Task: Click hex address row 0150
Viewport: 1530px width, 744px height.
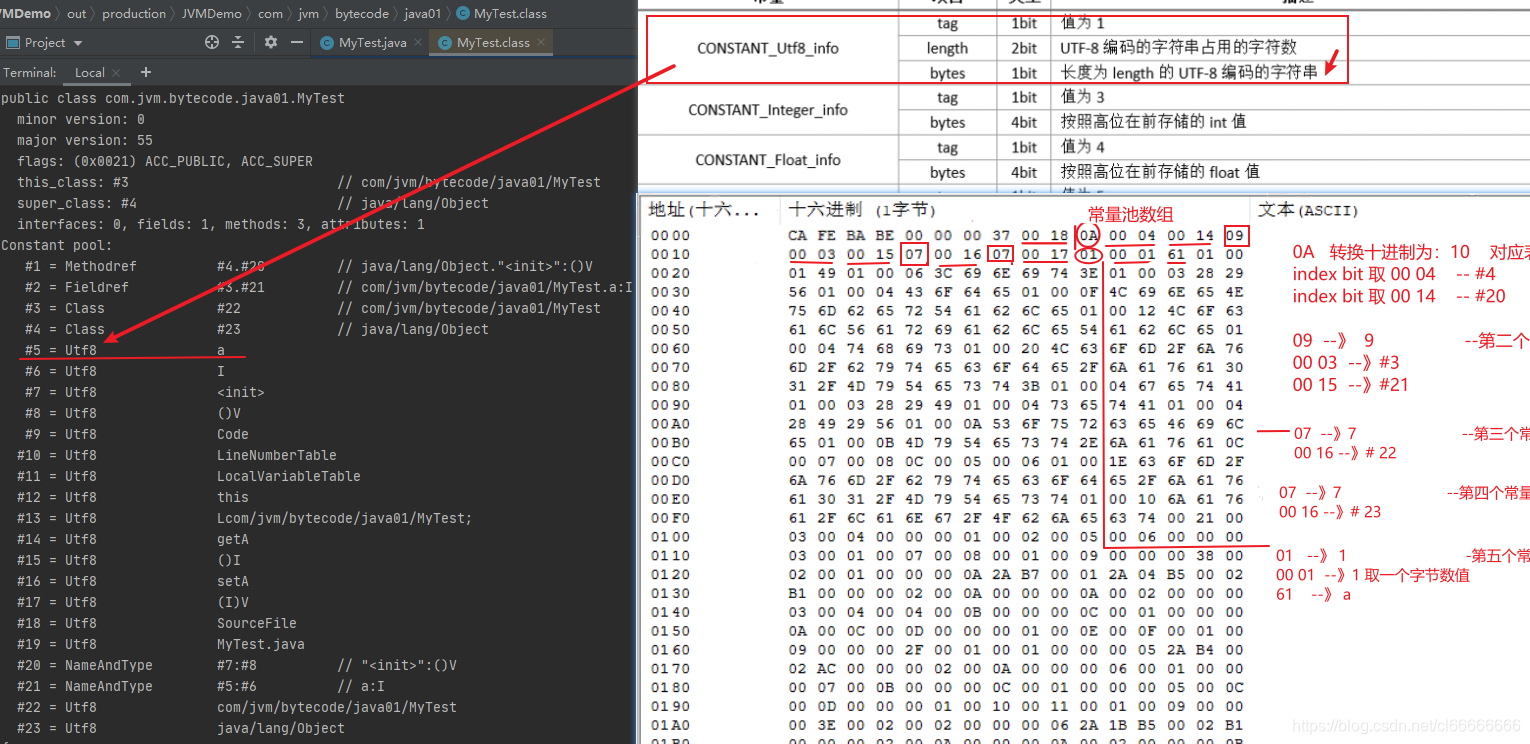Action: coord(669,631)
